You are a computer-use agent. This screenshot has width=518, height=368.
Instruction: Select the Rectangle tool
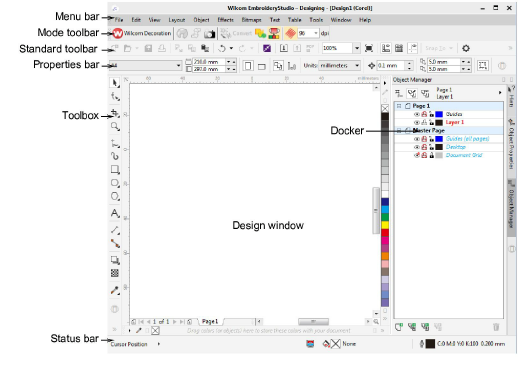115,169
